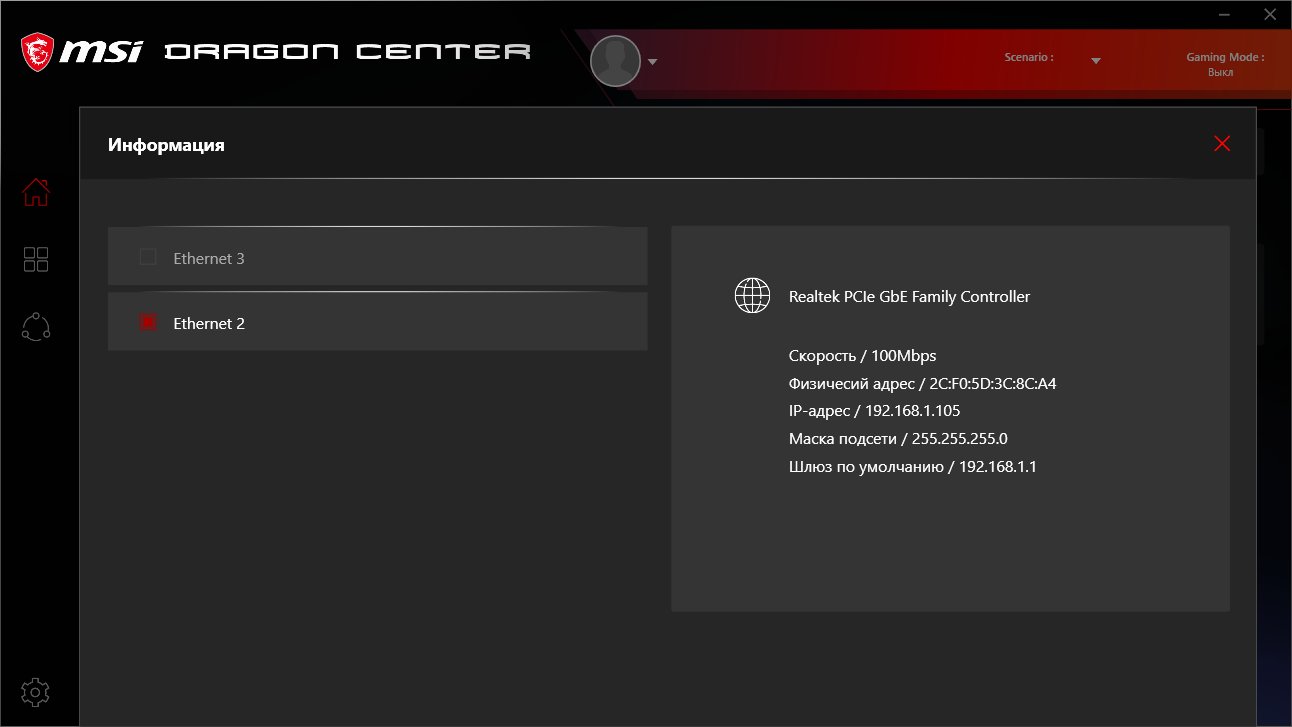Close the Информация dialog with the red X
This screenshot has height=727, width=1292.
(x=1222, y=144)
